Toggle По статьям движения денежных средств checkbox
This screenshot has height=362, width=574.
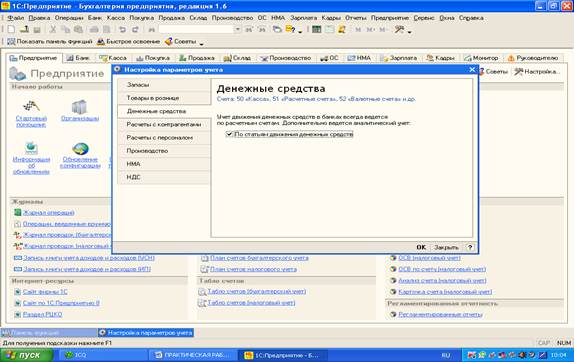(229, 134)
